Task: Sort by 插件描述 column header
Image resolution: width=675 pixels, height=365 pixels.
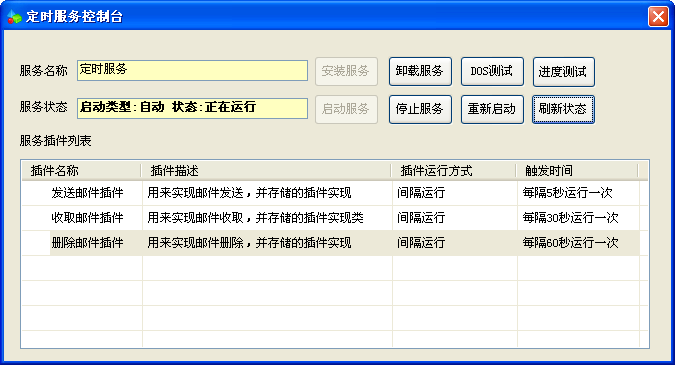Action: coord(266,171)
